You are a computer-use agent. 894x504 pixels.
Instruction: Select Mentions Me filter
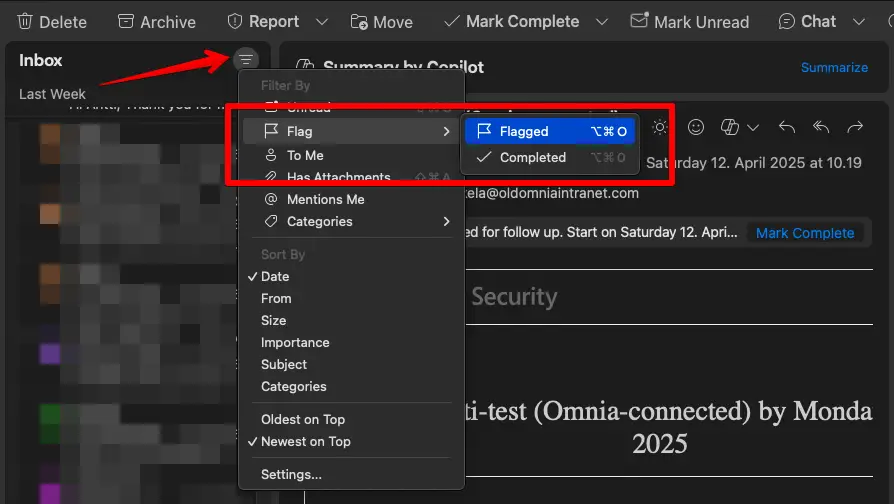(325, 199)
